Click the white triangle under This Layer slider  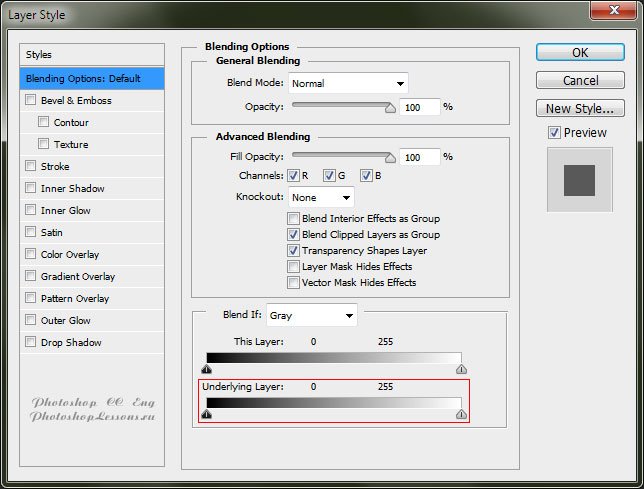tap(461, 369)
